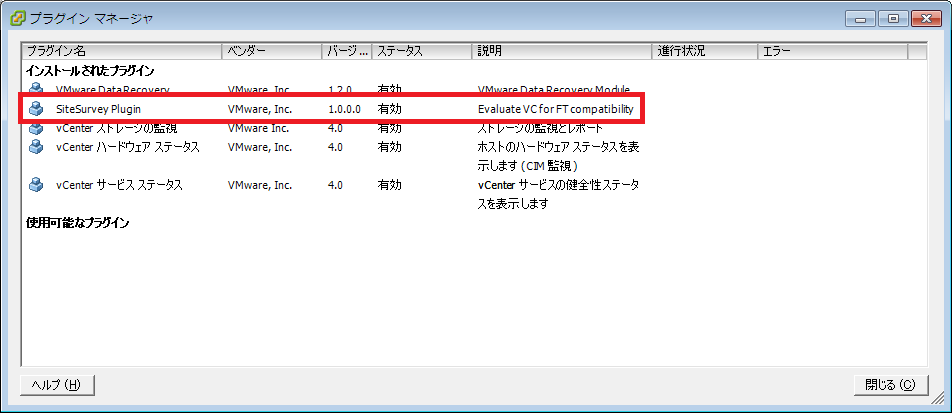Click 有効 status of vCenter サービス ステータス
This screenshot has width=952, height=413.
(x=389, y=185)
